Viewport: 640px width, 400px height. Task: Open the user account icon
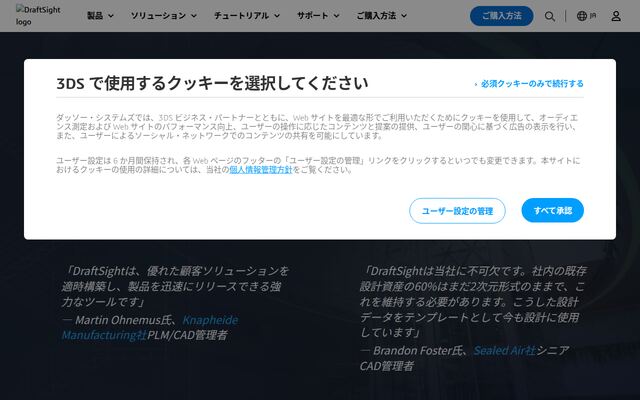click(616, 16)
